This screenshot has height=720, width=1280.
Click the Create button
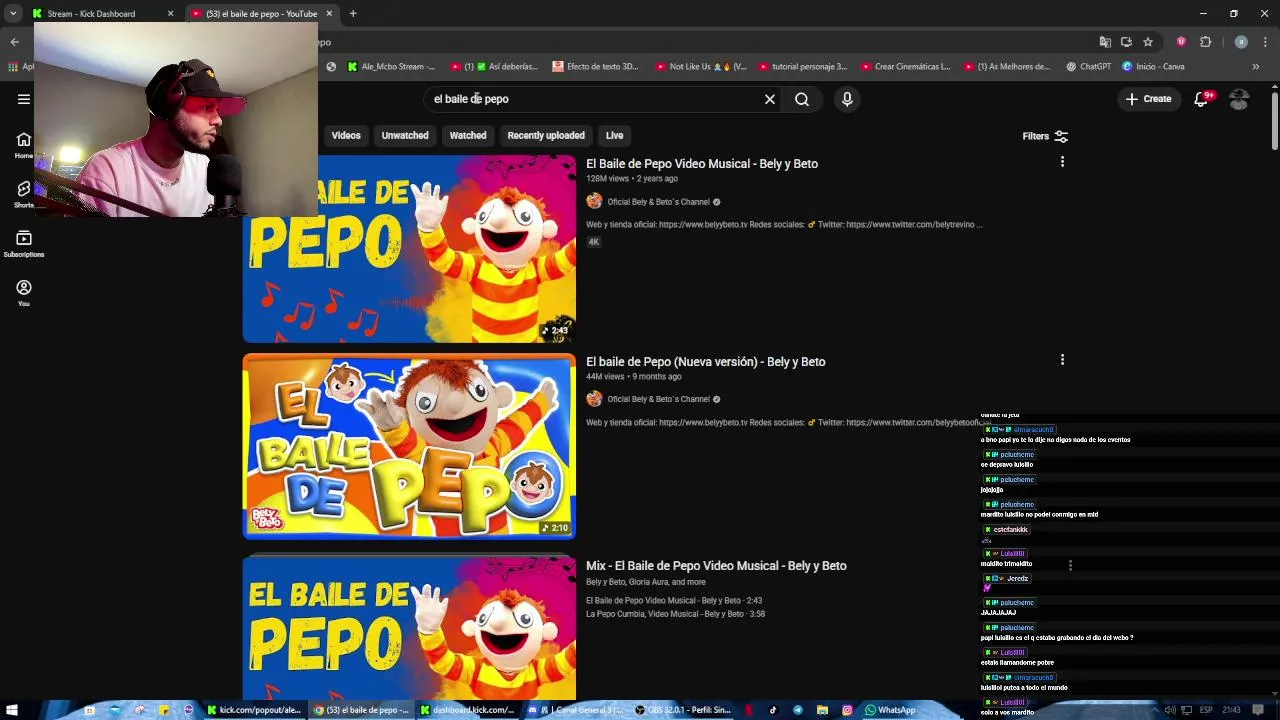click(1148, 99)
